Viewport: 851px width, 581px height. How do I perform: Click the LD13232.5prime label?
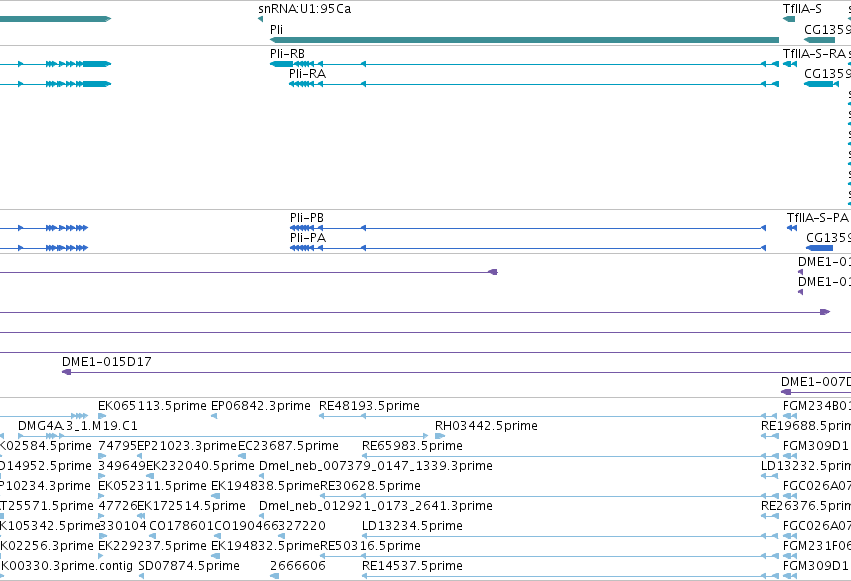tap(805, 466)
